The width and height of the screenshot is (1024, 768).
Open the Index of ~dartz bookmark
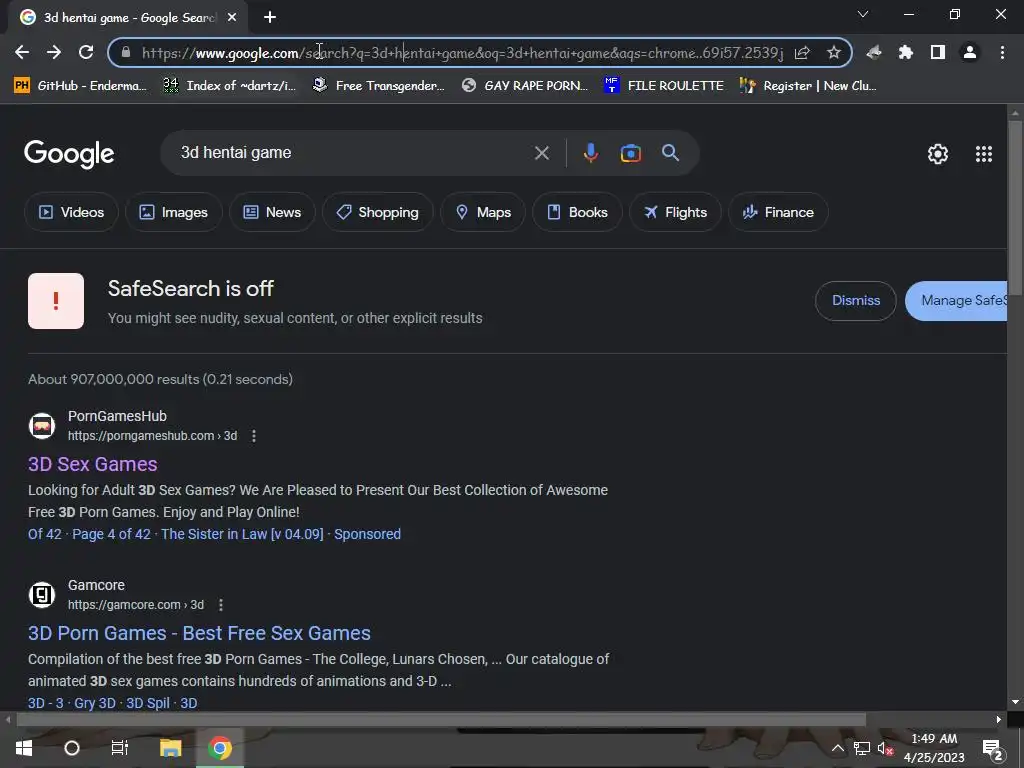point(229,86)
